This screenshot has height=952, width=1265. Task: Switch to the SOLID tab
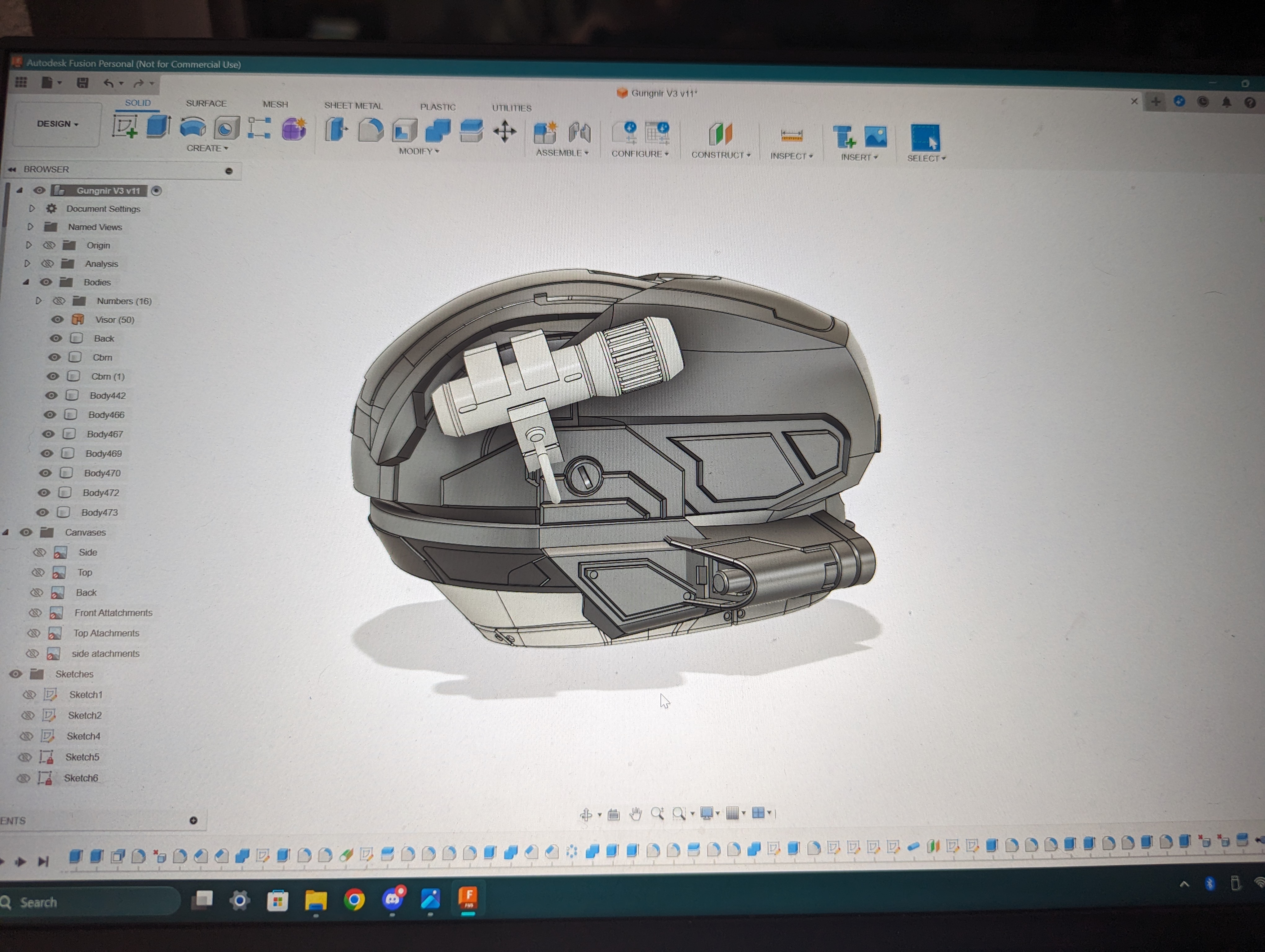point(138,103)
